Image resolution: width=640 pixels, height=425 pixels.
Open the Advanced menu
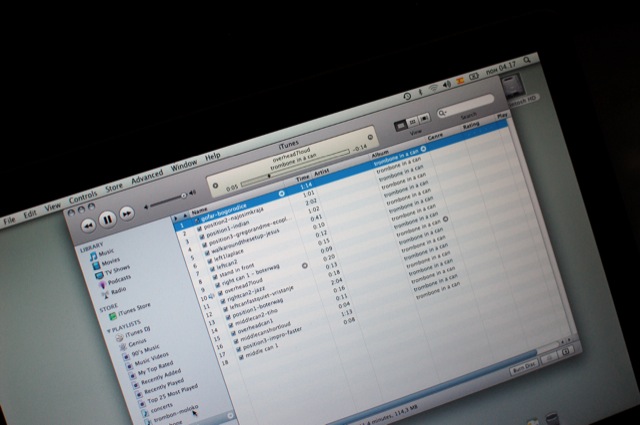[147, 177]
